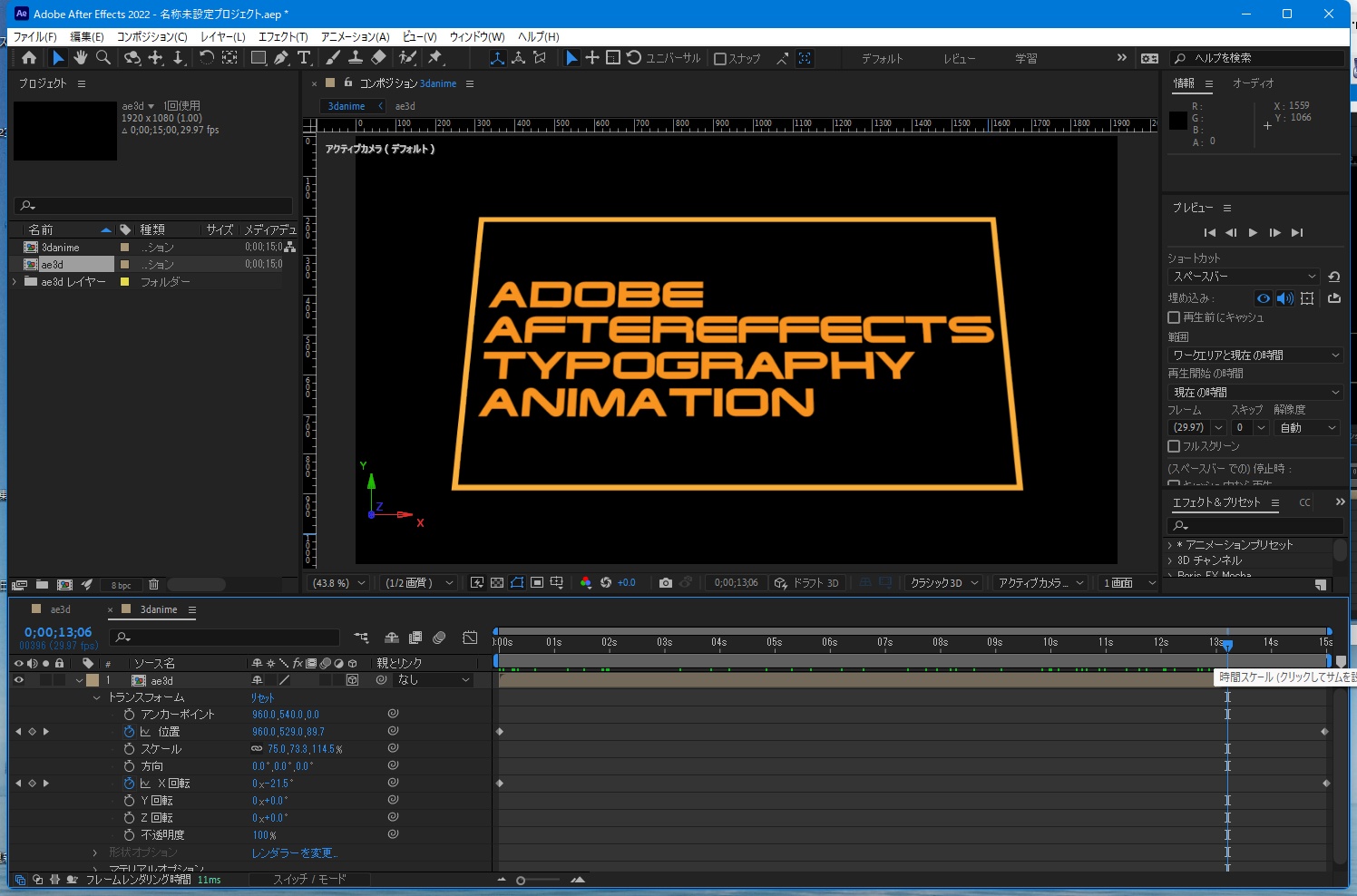Open the 1 View layout dropdown
The width and height of the screenshot is (1357, 896).
click(x=1128, y=583)
